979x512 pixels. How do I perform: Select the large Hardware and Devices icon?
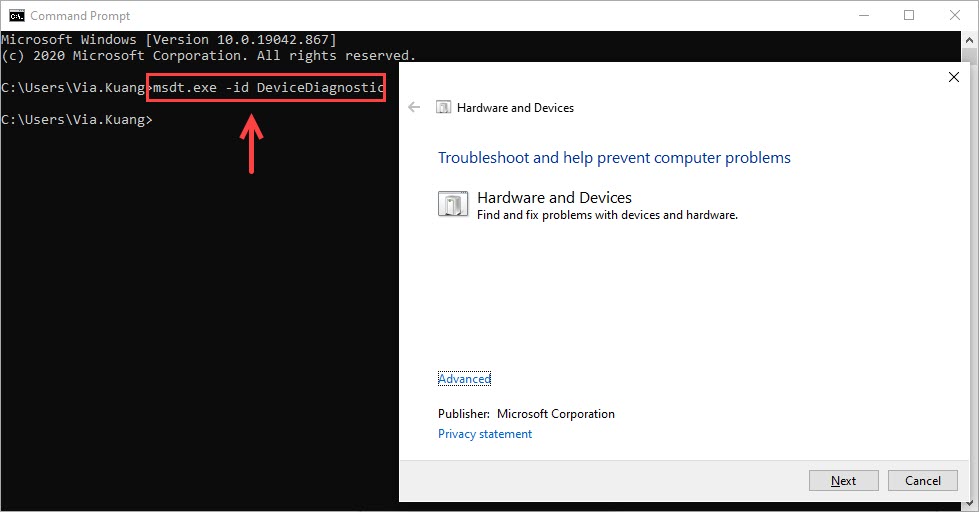tap(453, 204)
